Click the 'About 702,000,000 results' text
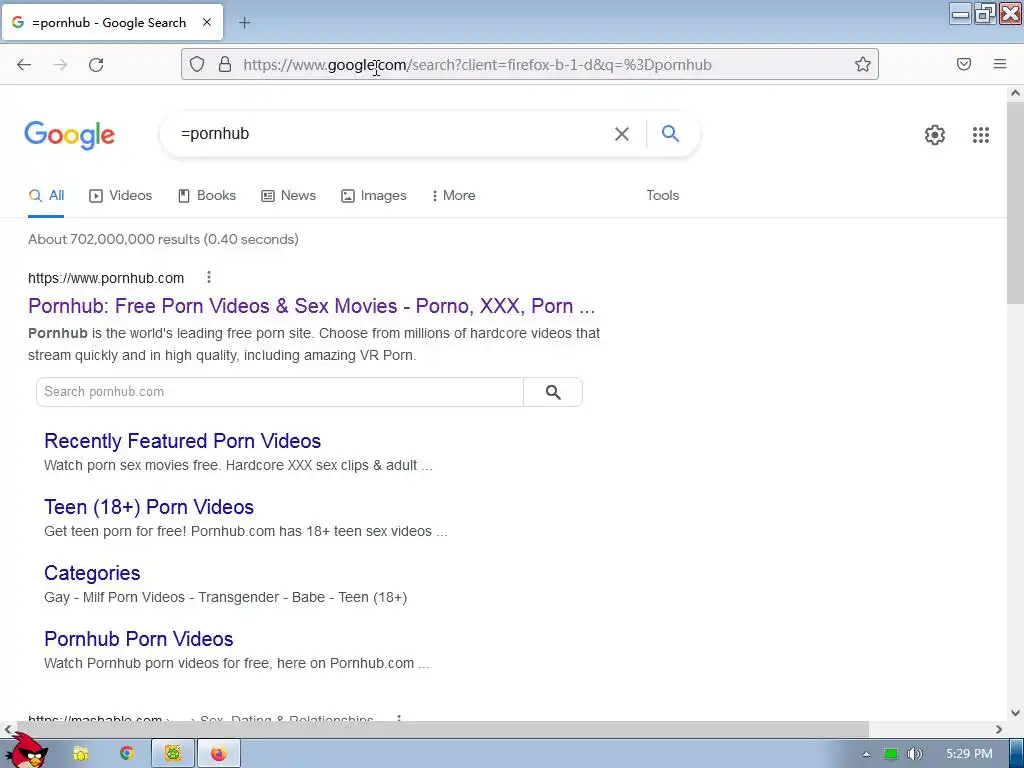This screenshot has height=768, width=1024. click(163, 239)
